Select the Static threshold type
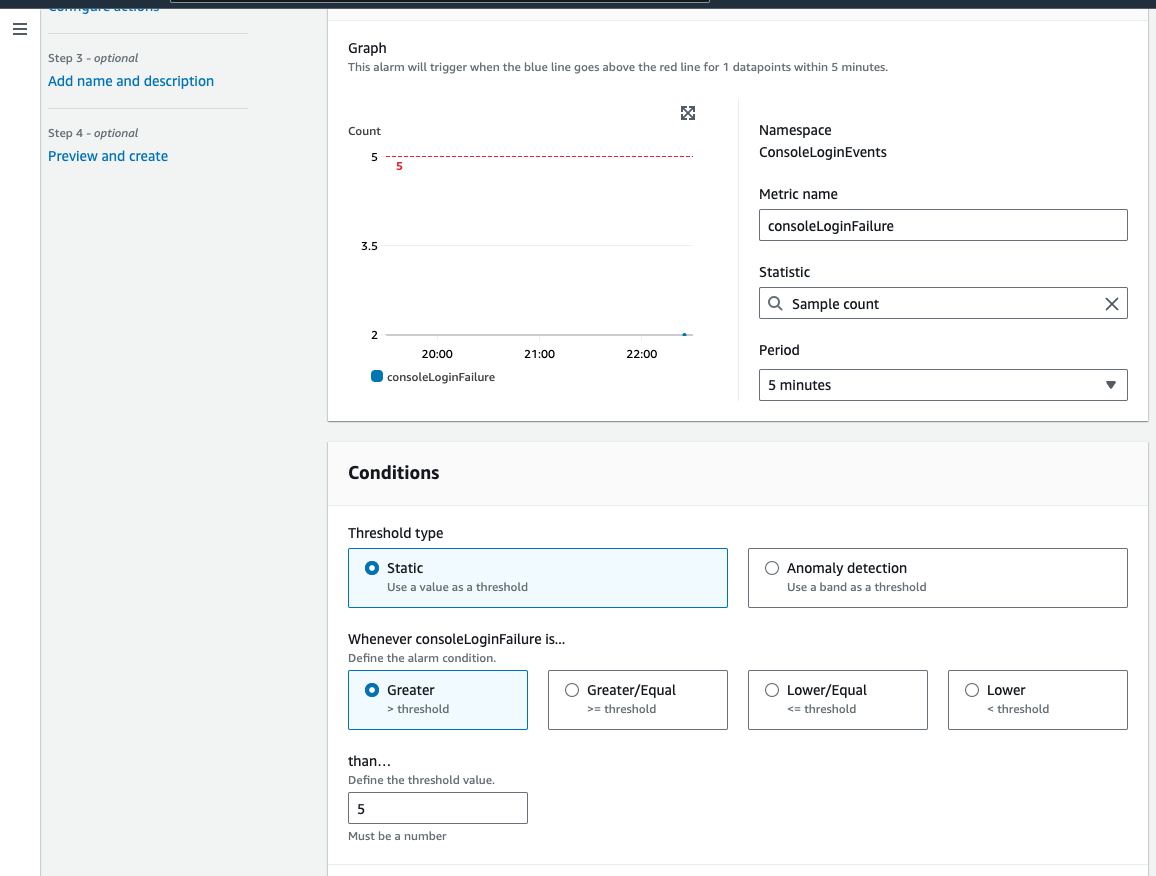 (x=373, y=568)
